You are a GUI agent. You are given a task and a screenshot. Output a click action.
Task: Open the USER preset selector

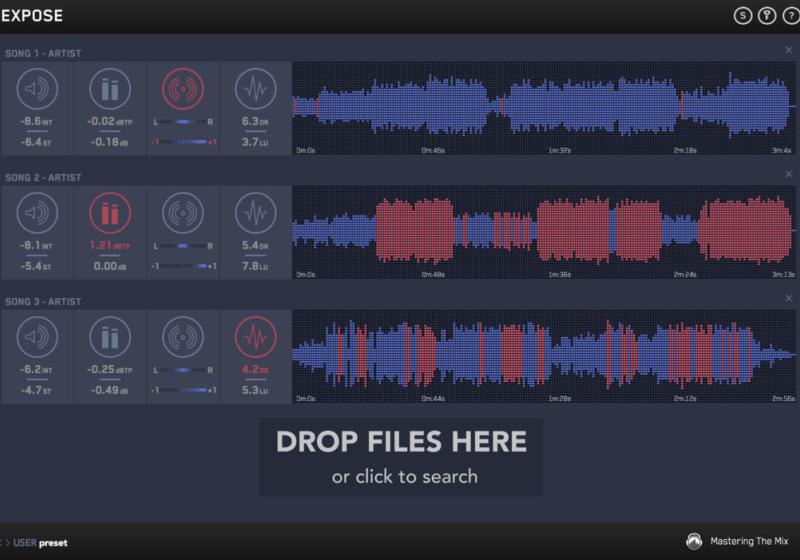point(40,543)
